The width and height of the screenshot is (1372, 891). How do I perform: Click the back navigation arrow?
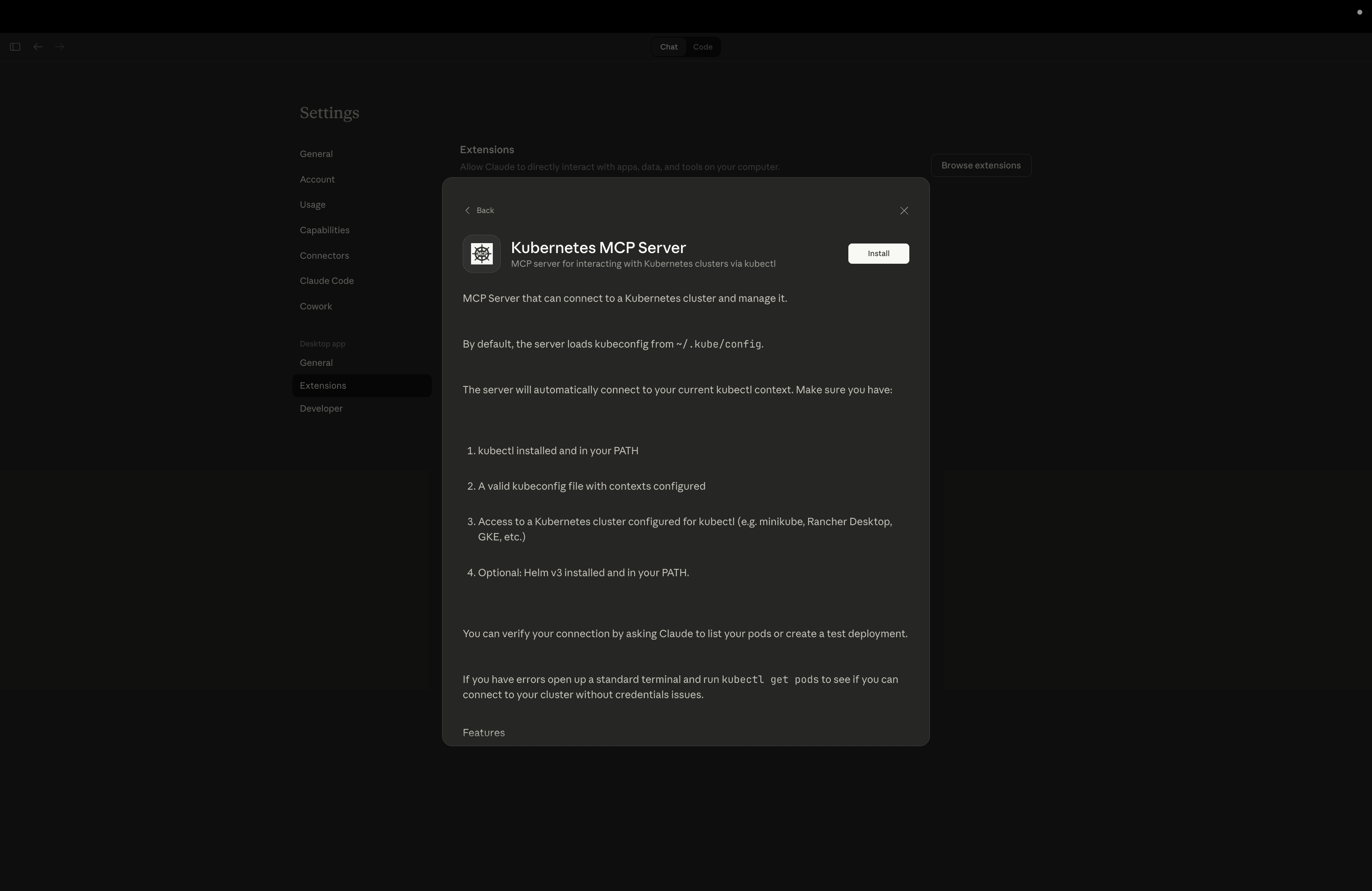(x=37, y=46)
